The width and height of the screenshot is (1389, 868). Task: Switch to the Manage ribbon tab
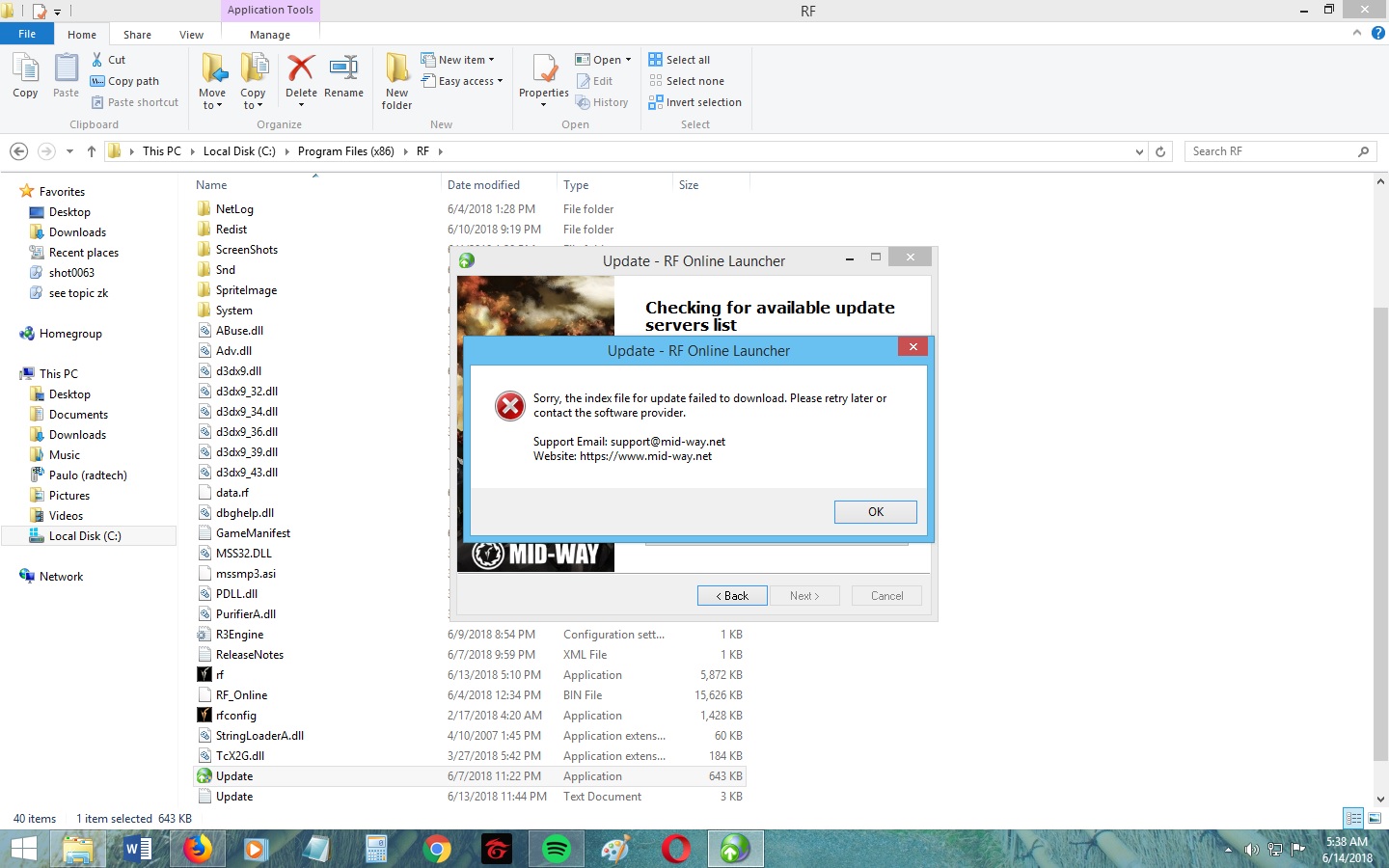point(270,35)
